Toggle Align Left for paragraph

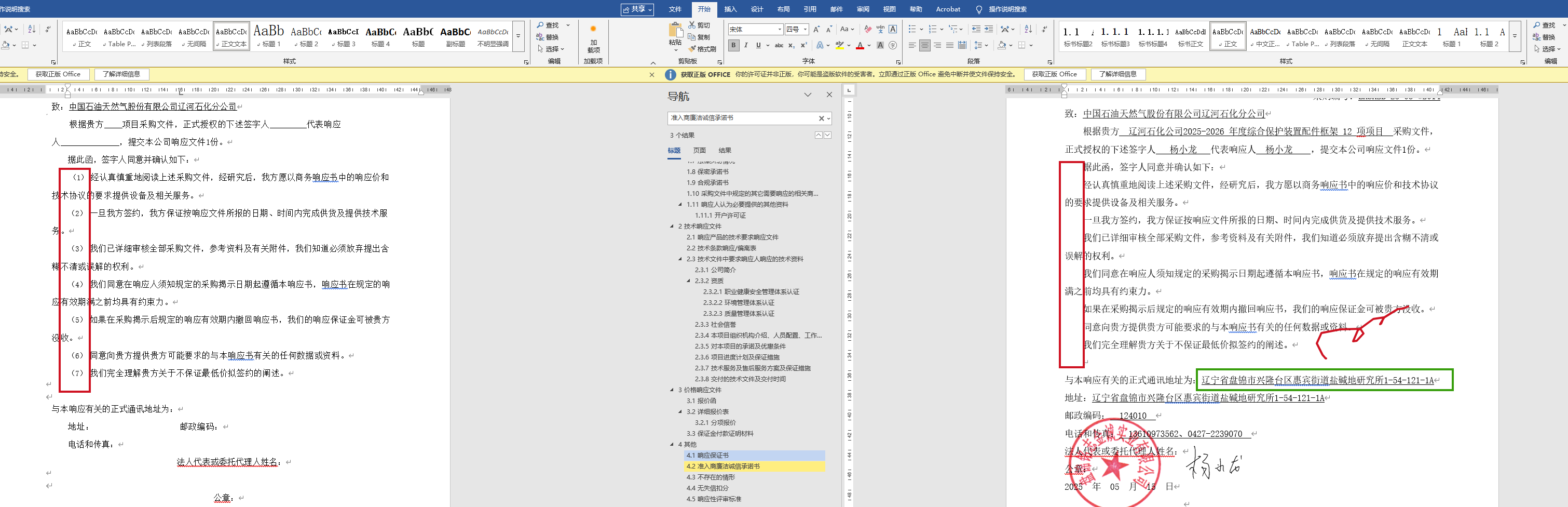[x=912, y=45]
